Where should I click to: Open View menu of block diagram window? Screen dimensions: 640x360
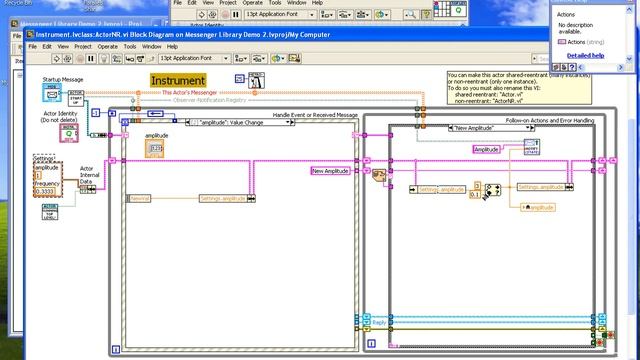[x=63, y=47]
